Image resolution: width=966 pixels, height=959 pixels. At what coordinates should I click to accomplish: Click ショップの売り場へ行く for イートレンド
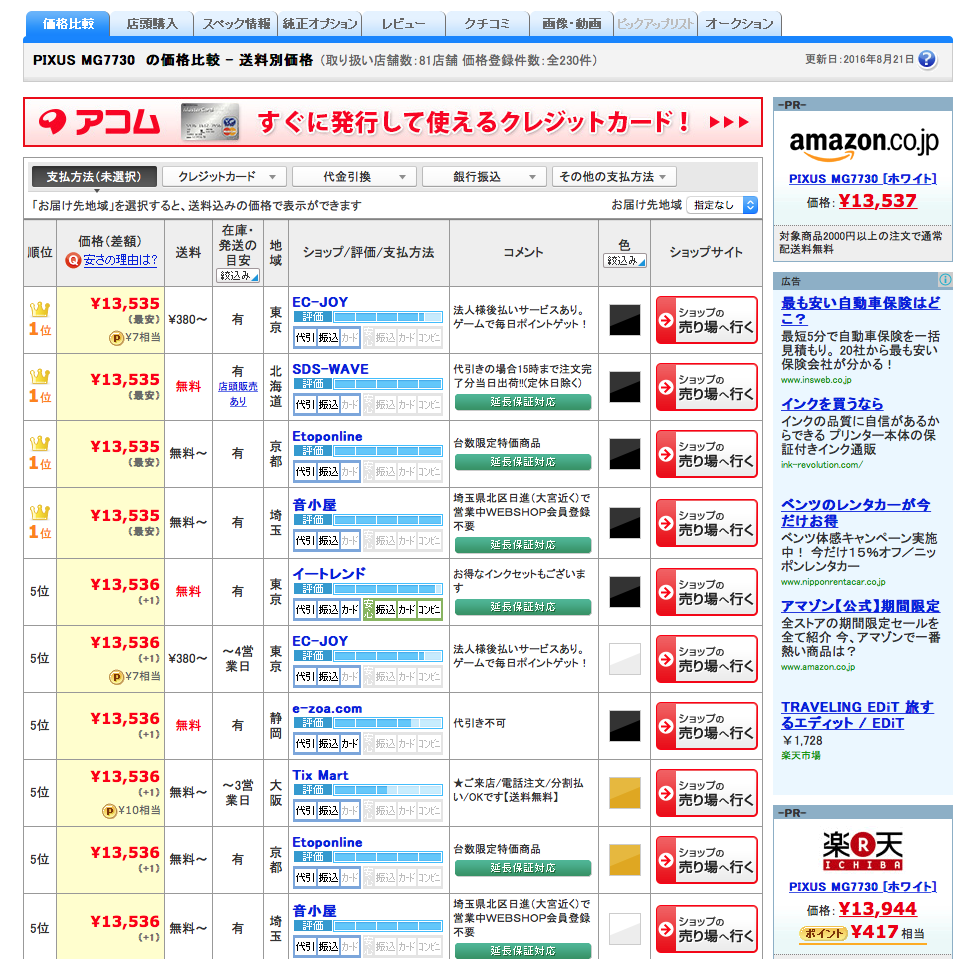pos(707,592)
